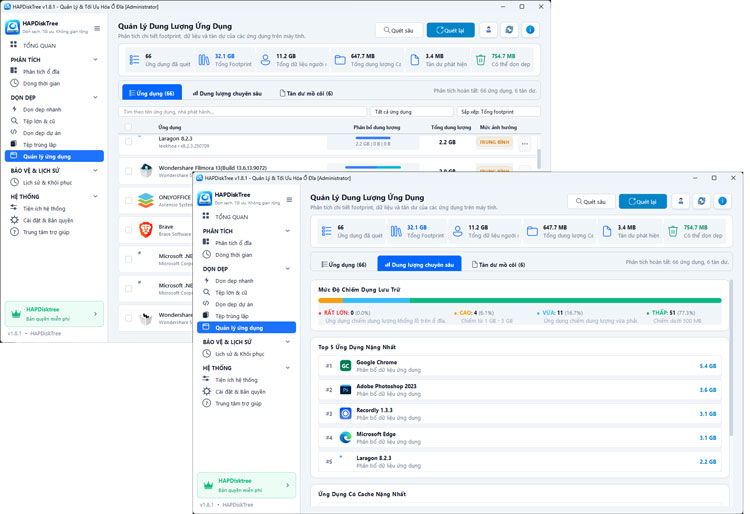This screenshot has height=514, width=750.
Task: Collapse PHÂN TÍCH section in back window sidebar
Action: click(x=95, y=60)
